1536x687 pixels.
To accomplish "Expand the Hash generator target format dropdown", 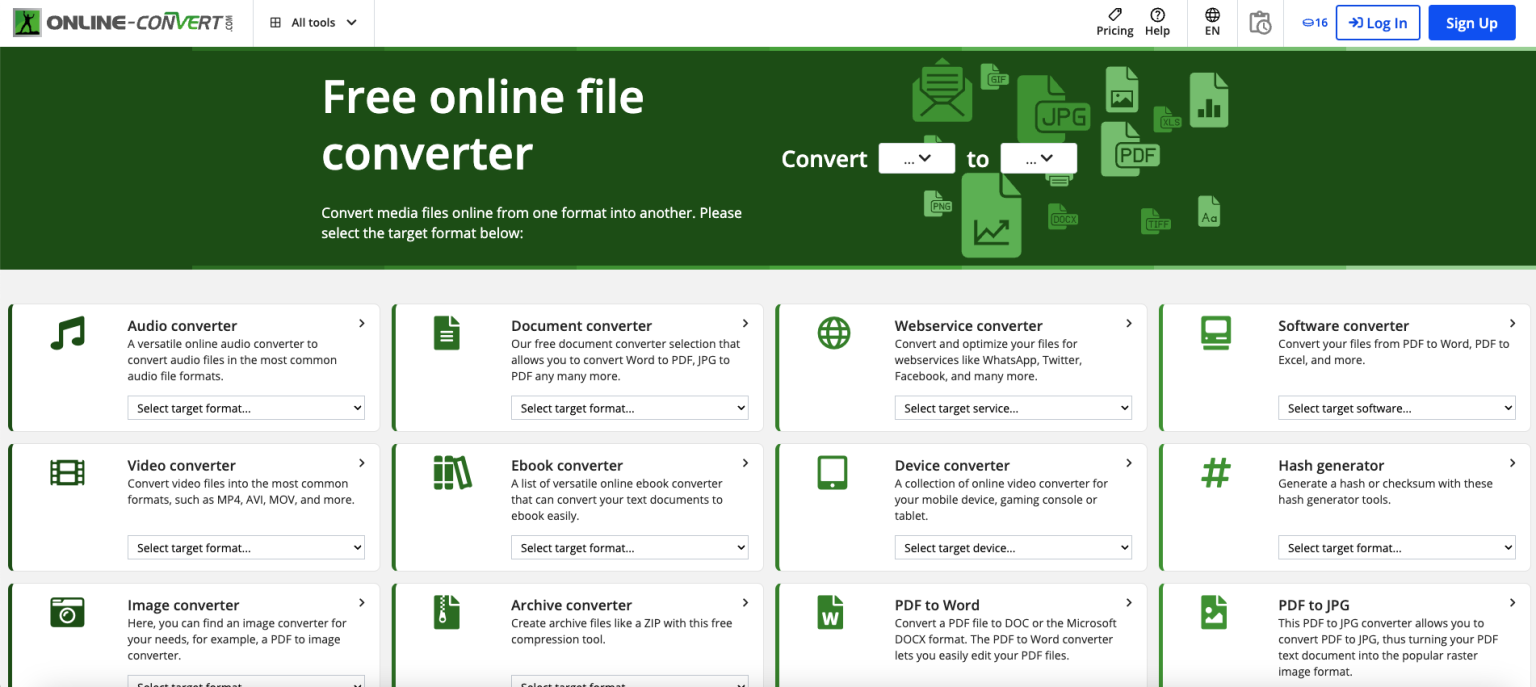I will (1396, 548).
